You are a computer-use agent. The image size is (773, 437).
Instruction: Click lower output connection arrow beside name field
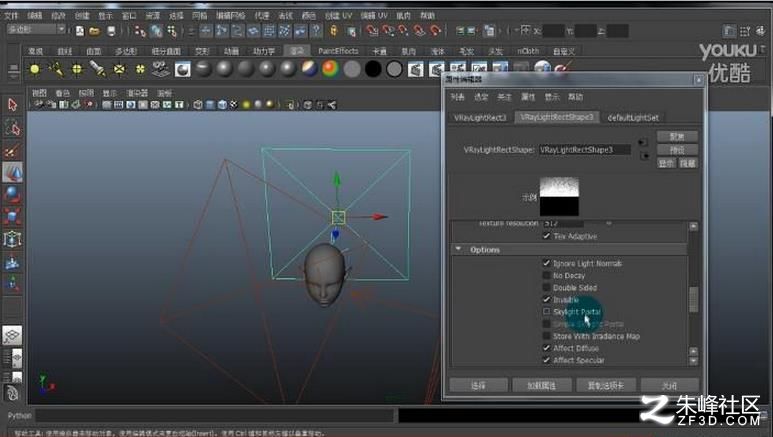[x=644, y=156]
